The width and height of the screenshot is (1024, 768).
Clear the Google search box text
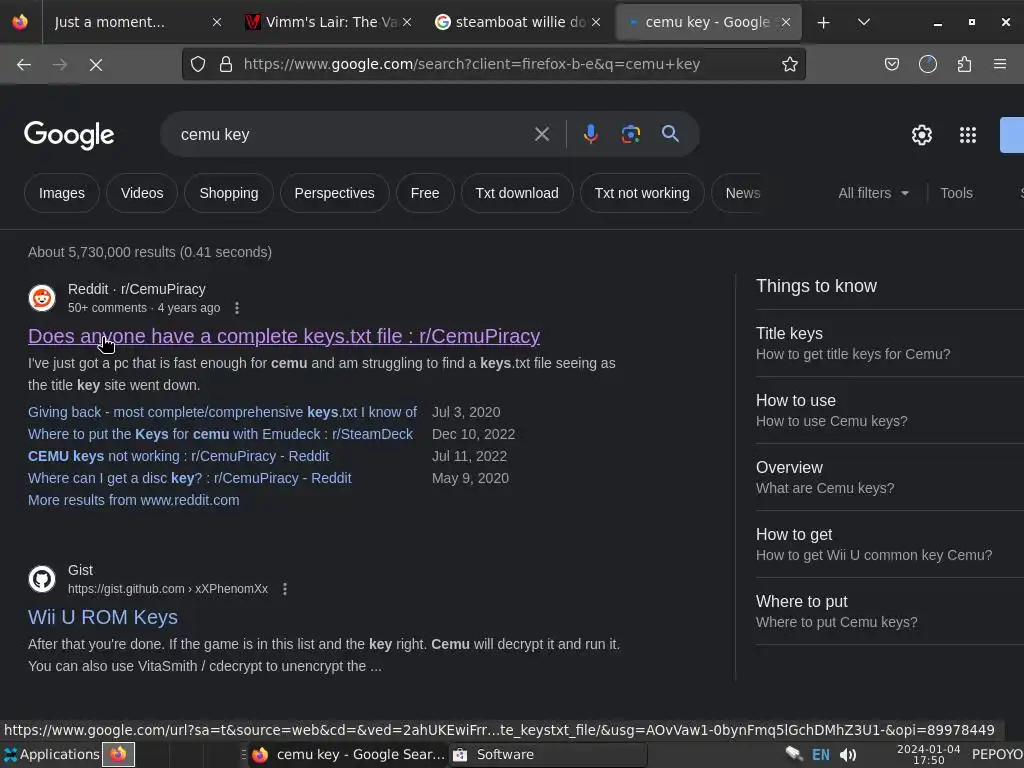coord(541,135)
